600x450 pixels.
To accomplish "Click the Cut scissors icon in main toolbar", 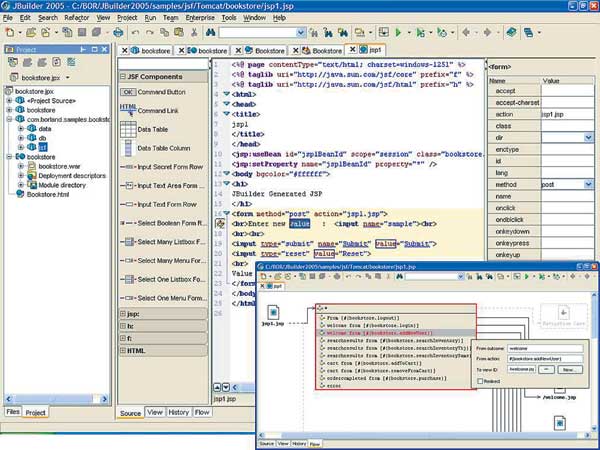I will (x=194, y=33).
